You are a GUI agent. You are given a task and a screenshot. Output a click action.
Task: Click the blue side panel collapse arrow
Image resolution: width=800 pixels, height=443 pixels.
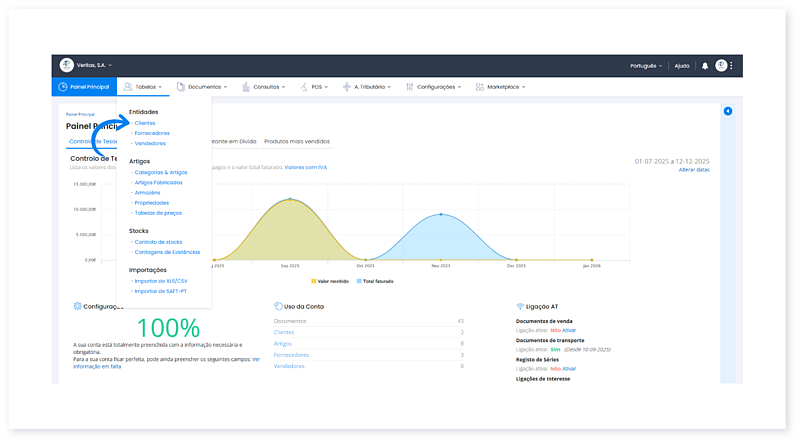(728, 111)
